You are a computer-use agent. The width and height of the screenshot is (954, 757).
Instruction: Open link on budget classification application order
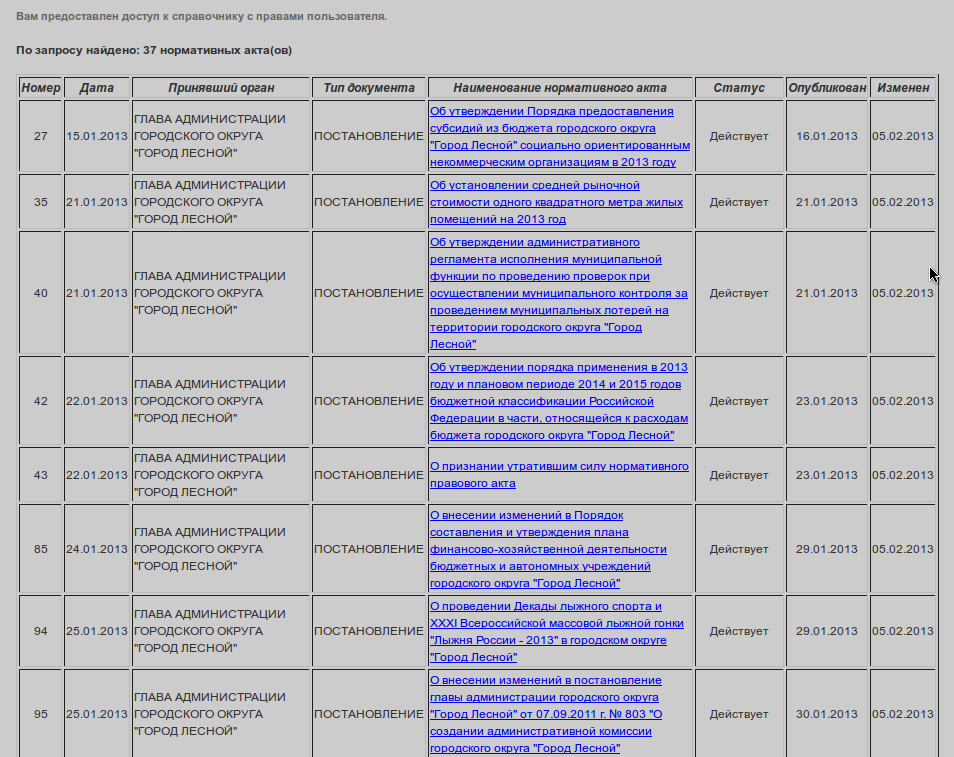pos(559,401)
